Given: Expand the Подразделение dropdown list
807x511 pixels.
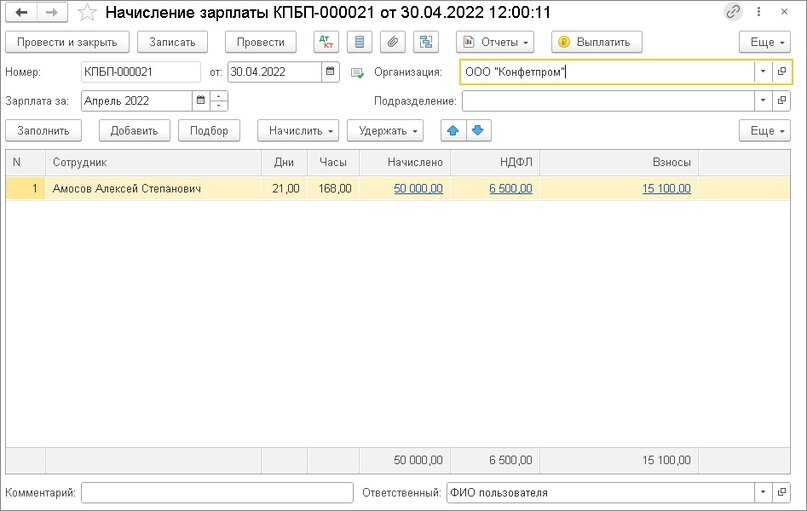Looking at the screenshot, I should coord(763,100).
